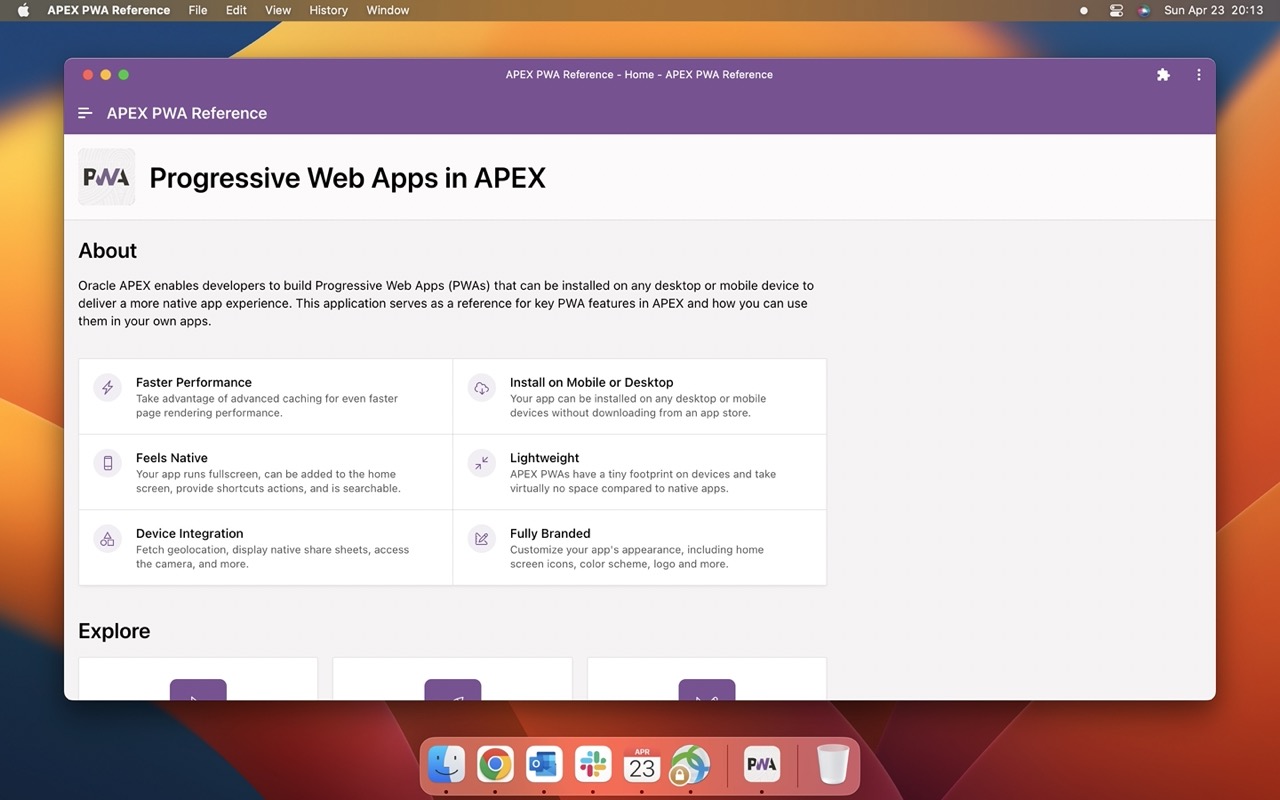This screenshot has height=800, width=1280.
Task: Open the hamburger navigation menu
Action: tap(85, 113)
